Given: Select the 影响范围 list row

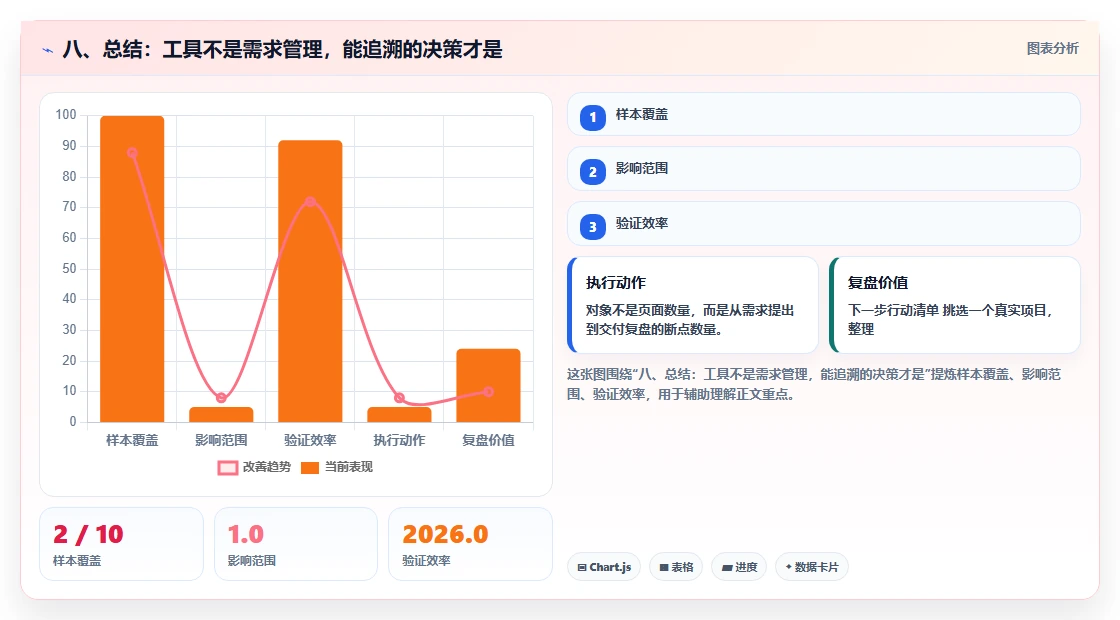Looking at the screenshot, I should [824, 169].
